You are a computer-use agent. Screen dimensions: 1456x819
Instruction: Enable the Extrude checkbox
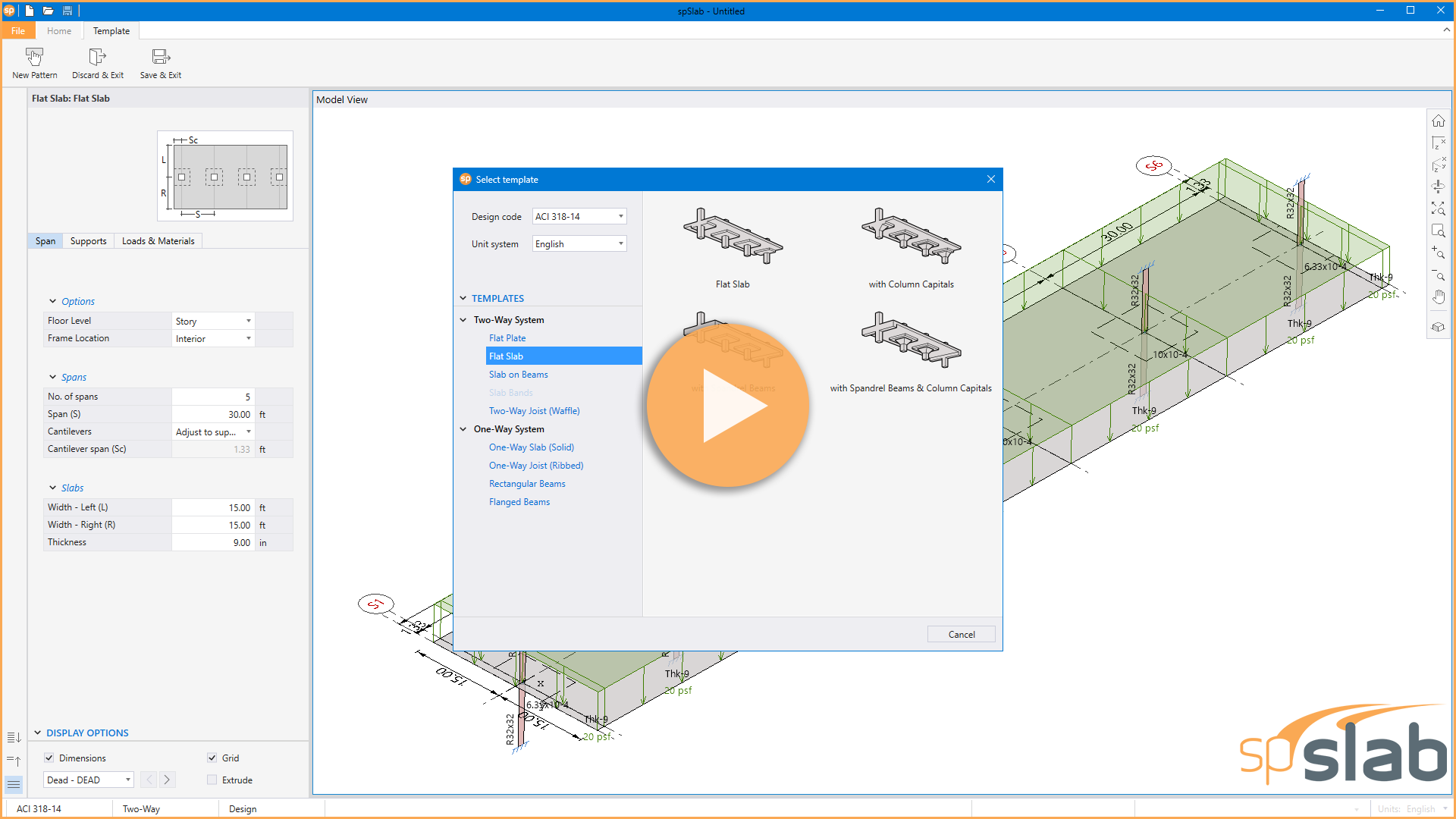click(212, 780)
